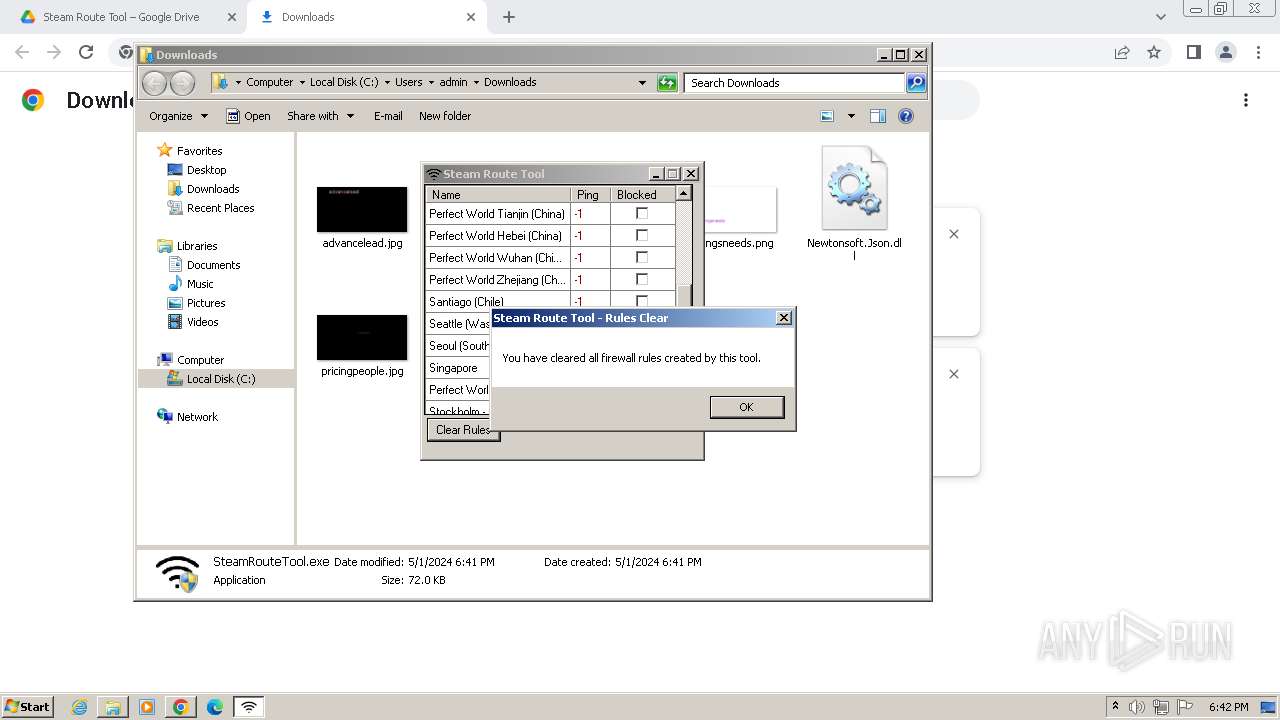Click the volume icon in system tray
The image size is (1280, 720).
point(1137,707)
